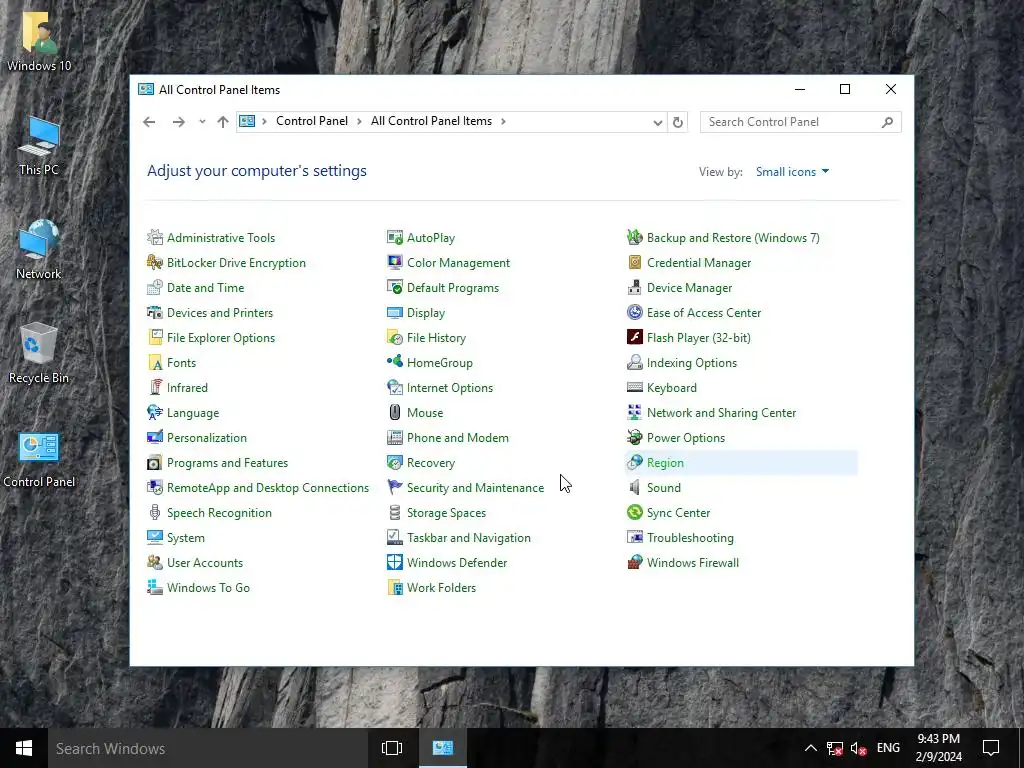Click the network status tray icon
Screen dimensions: 1024x768
(x=835, y=748)
